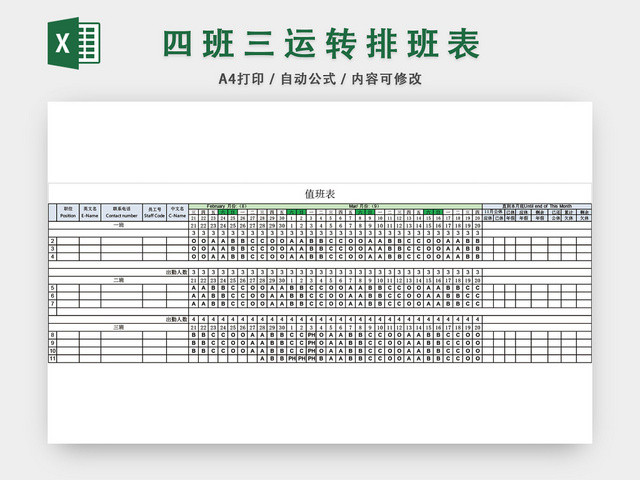Image resolution: width=640 pixels, height=480 pixels.
Task: Select the Contact number header cell
Action: coord(122,212)
